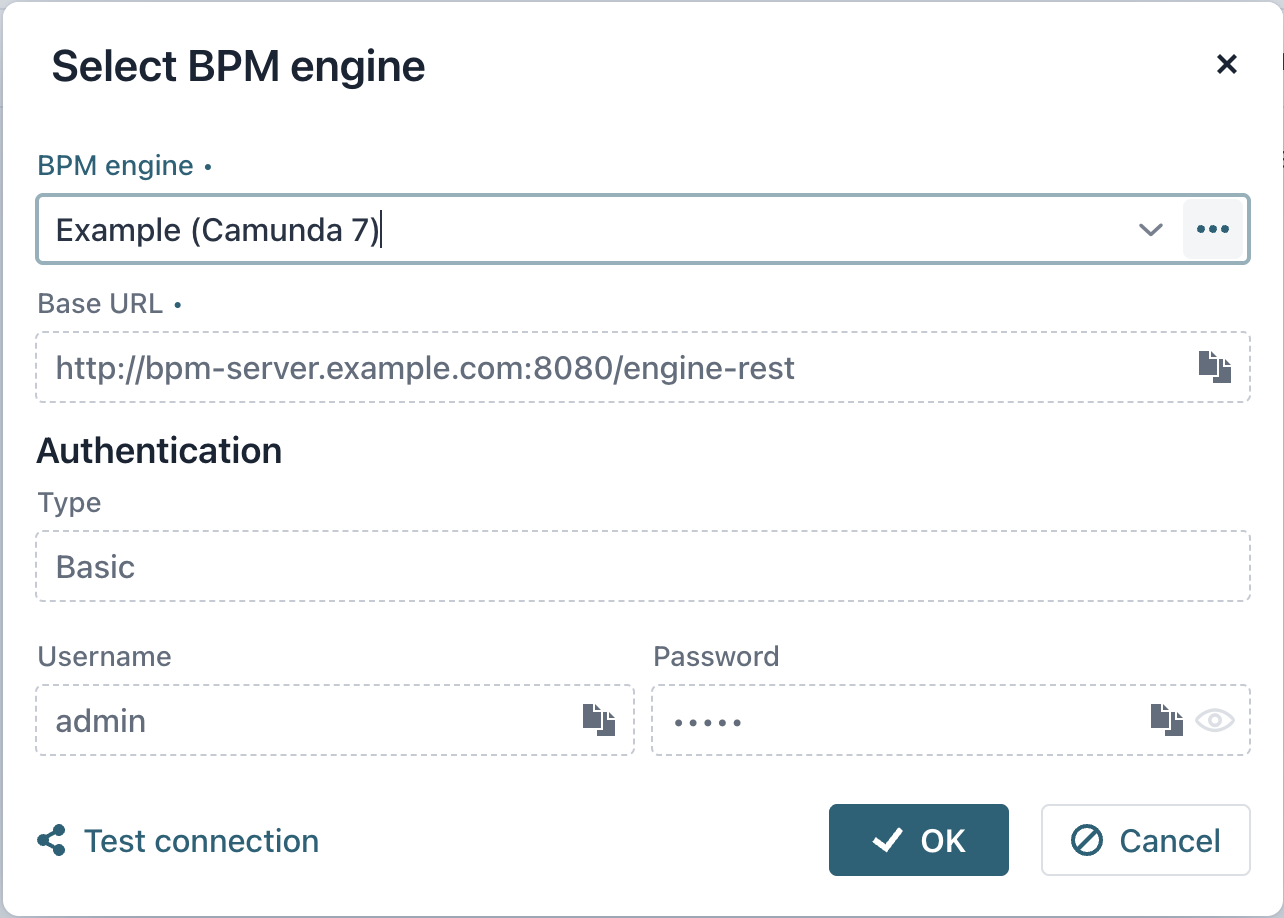
Task: Copy the password to clipboard
Action: click(x=1165, y=719)
